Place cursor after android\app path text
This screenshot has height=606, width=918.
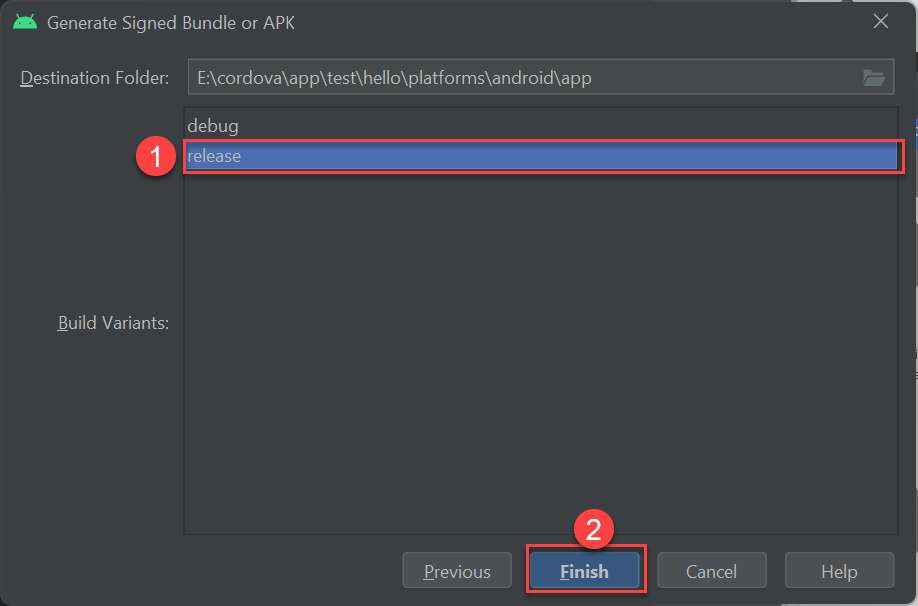592,78
